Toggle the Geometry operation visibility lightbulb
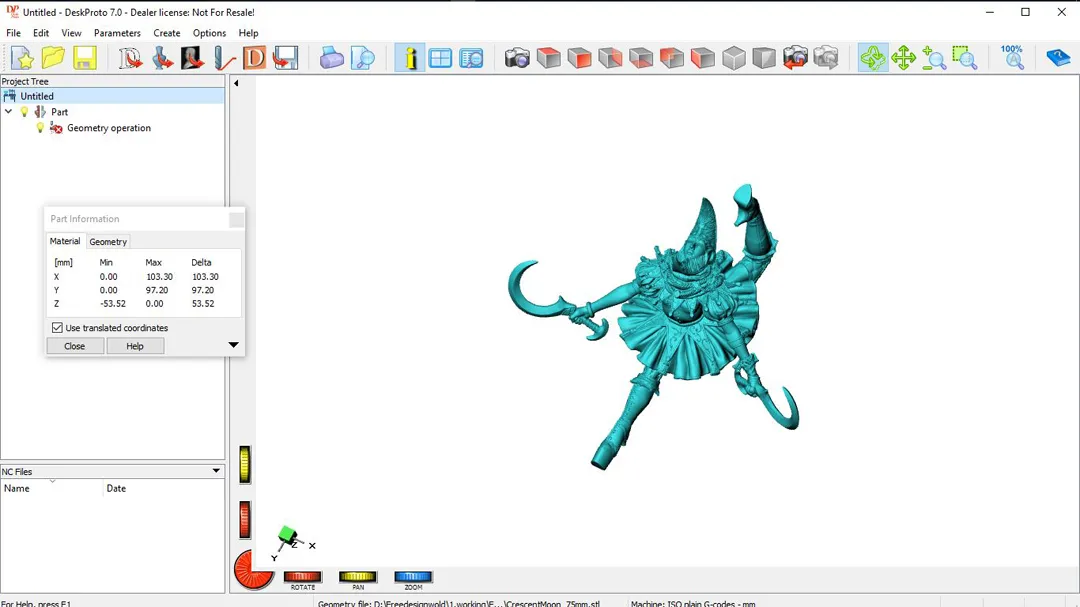Screen dimensions: 1080x607 tap(40, 128)
